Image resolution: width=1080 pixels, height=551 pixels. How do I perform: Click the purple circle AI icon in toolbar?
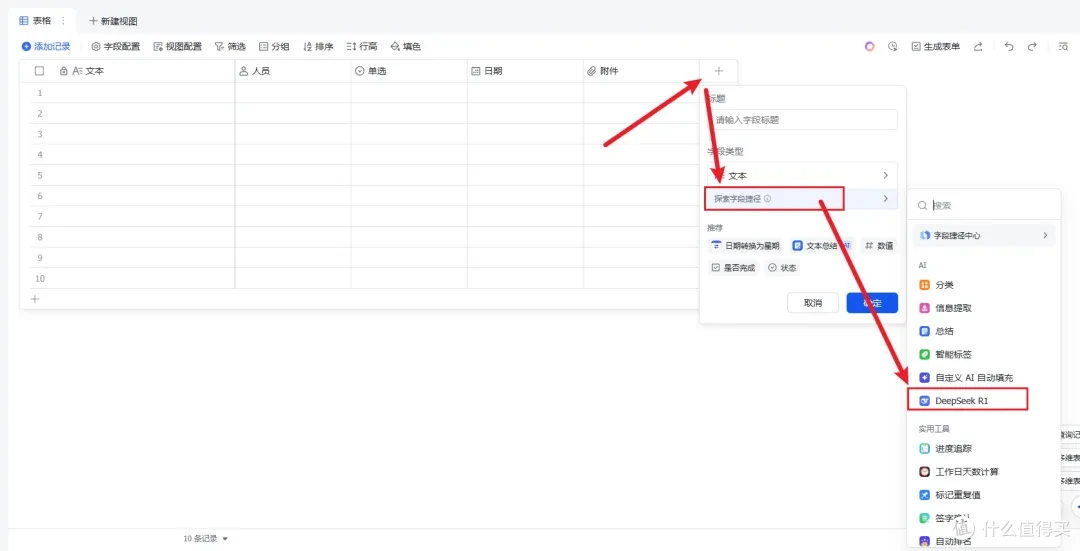coord(870,46)
